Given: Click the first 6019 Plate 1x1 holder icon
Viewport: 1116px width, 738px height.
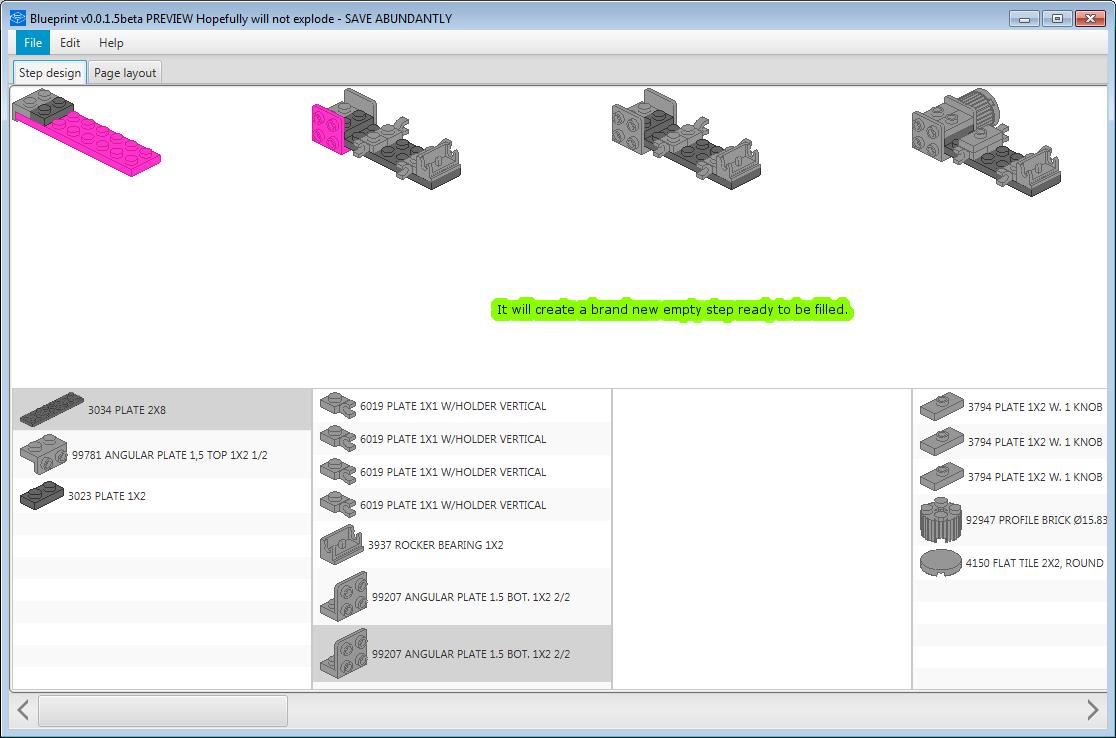Looking at the screenshot, I should coord(338,406).
